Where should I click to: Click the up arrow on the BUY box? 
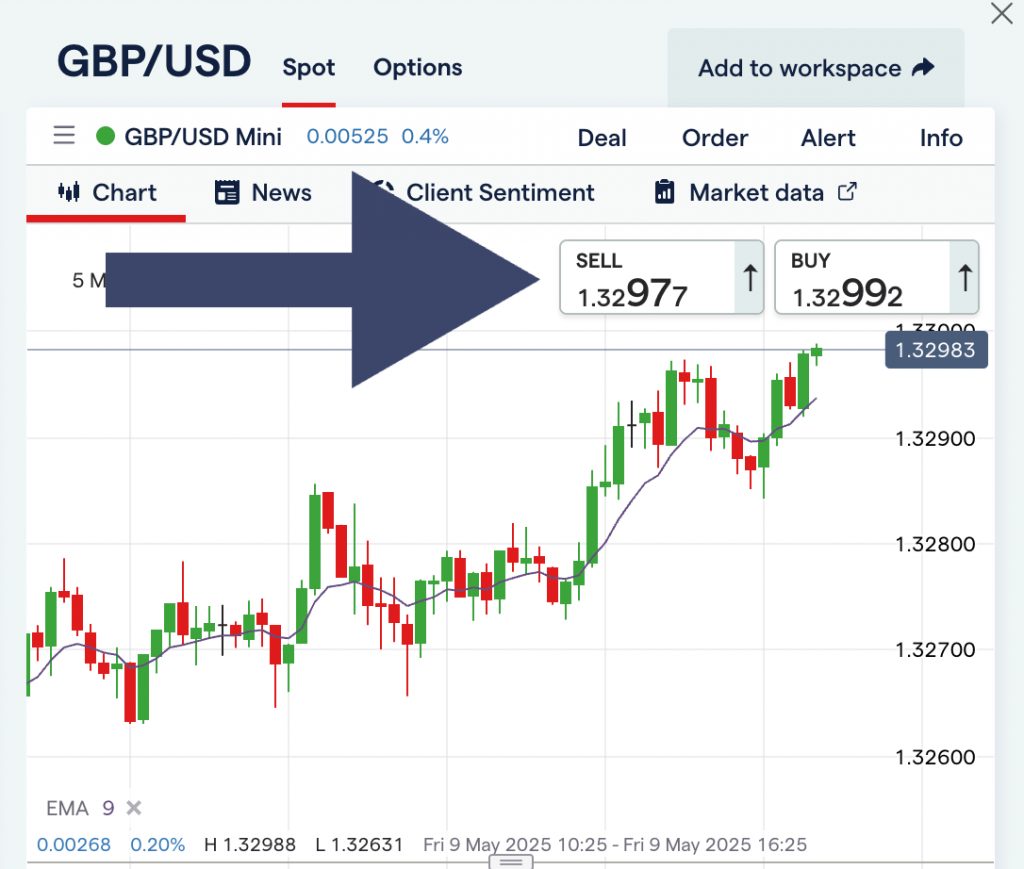coord(965,277)
